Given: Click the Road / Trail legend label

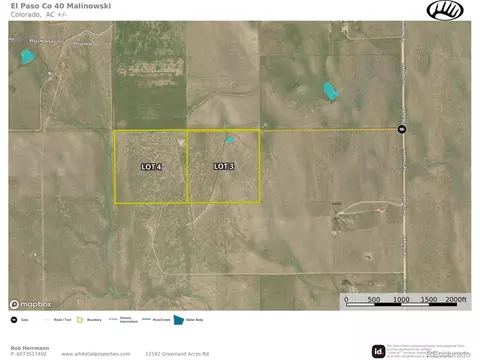Looking at the screenshot, I should pos(63,320).
